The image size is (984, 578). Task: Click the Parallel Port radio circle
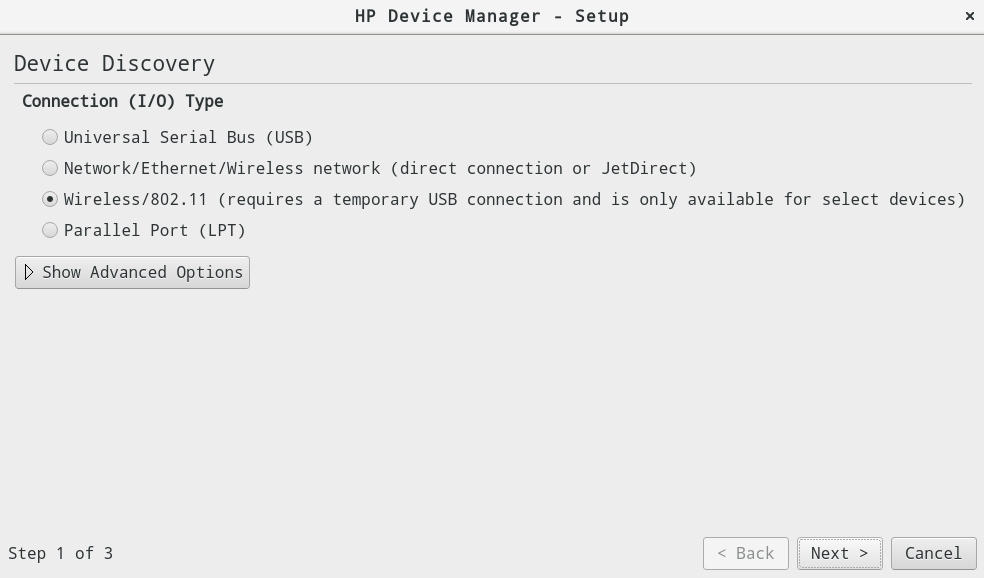coord(50,230)
